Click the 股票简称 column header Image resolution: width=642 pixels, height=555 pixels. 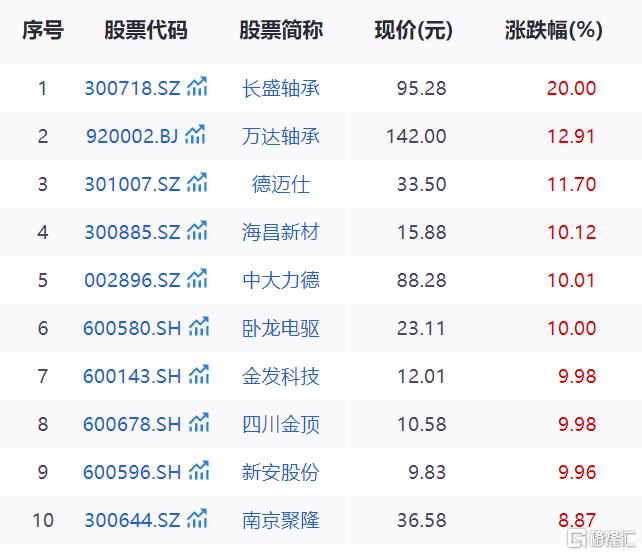pyautogui.click(x=281, y=30)
